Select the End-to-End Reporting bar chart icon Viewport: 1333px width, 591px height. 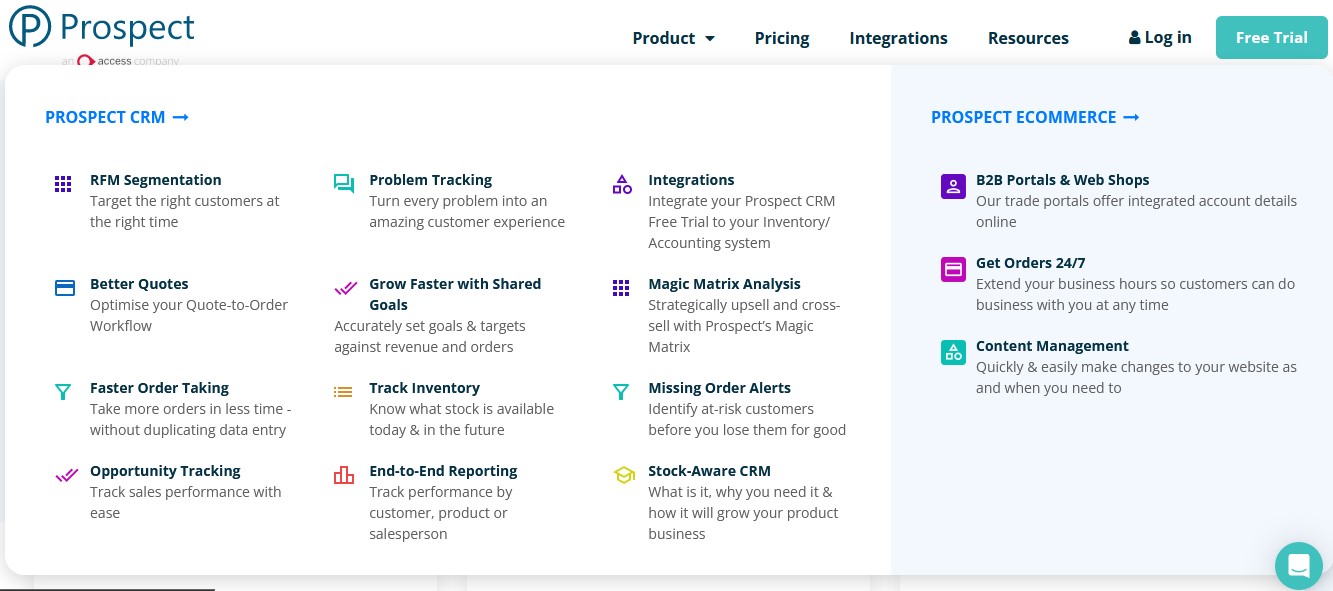pos(344,475)
